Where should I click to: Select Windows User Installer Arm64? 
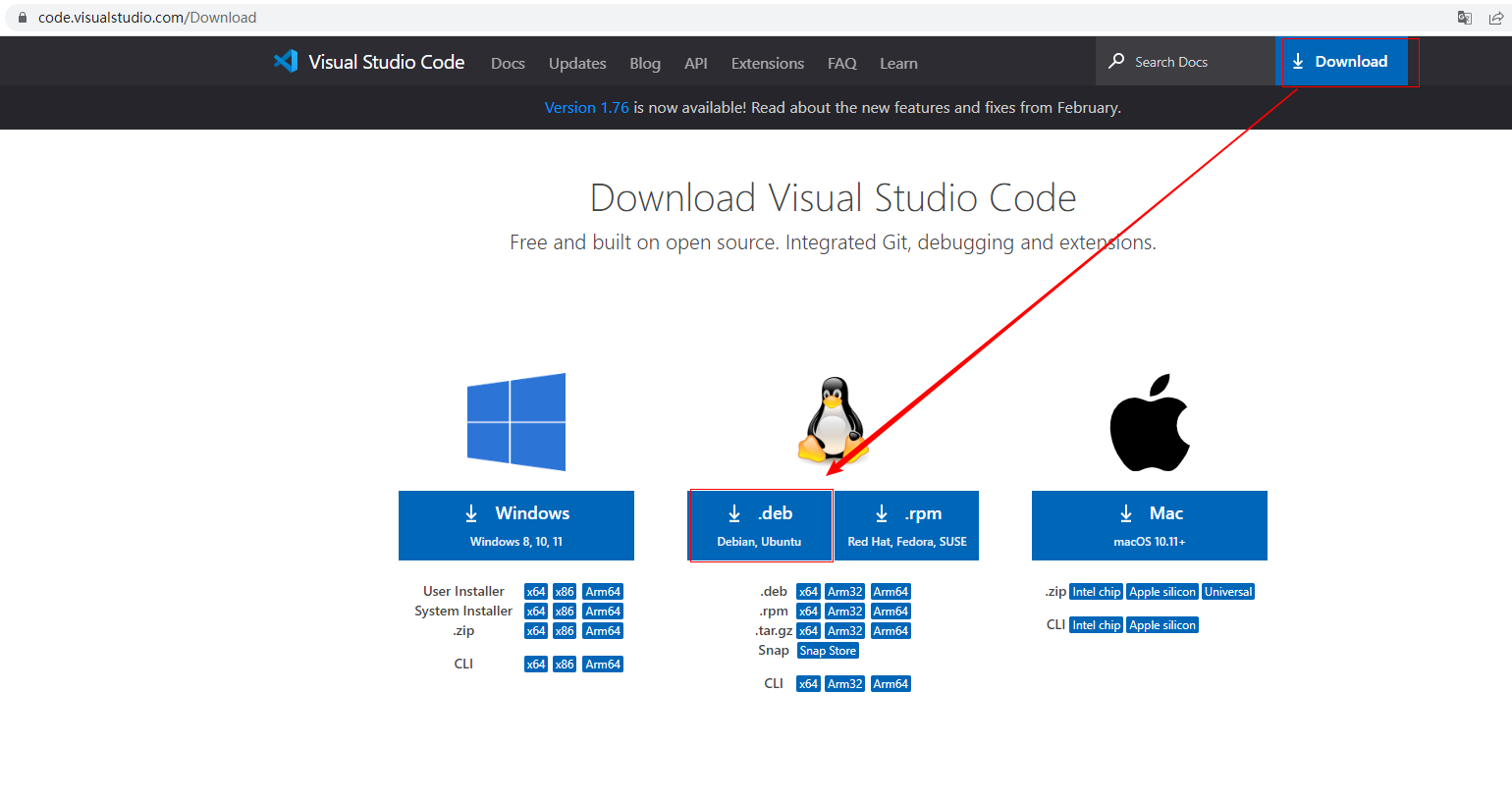click(x=603, y=592)
